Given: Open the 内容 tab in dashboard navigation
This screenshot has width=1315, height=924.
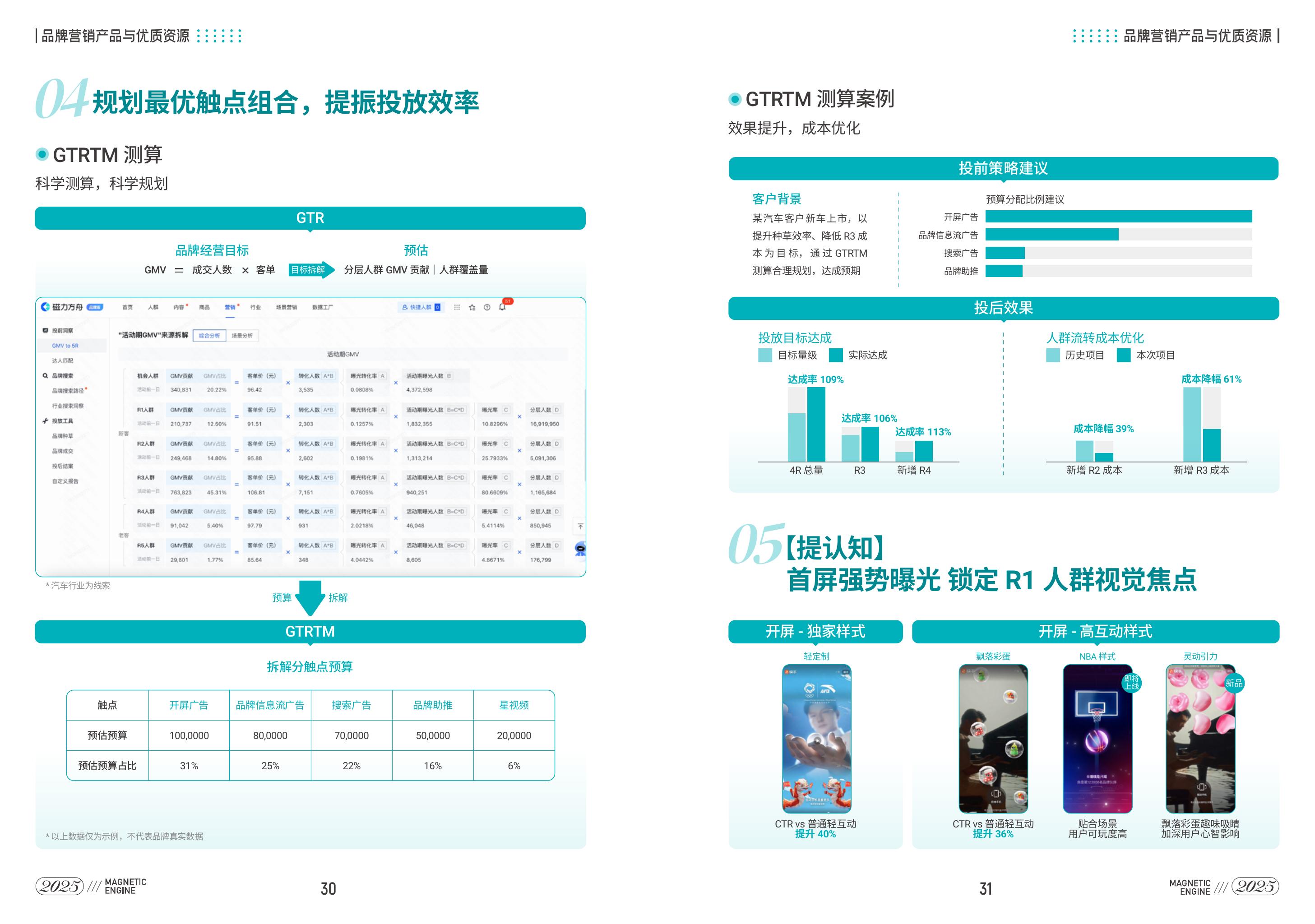Looking at the screenshot, I should click(x=179, y=307).
